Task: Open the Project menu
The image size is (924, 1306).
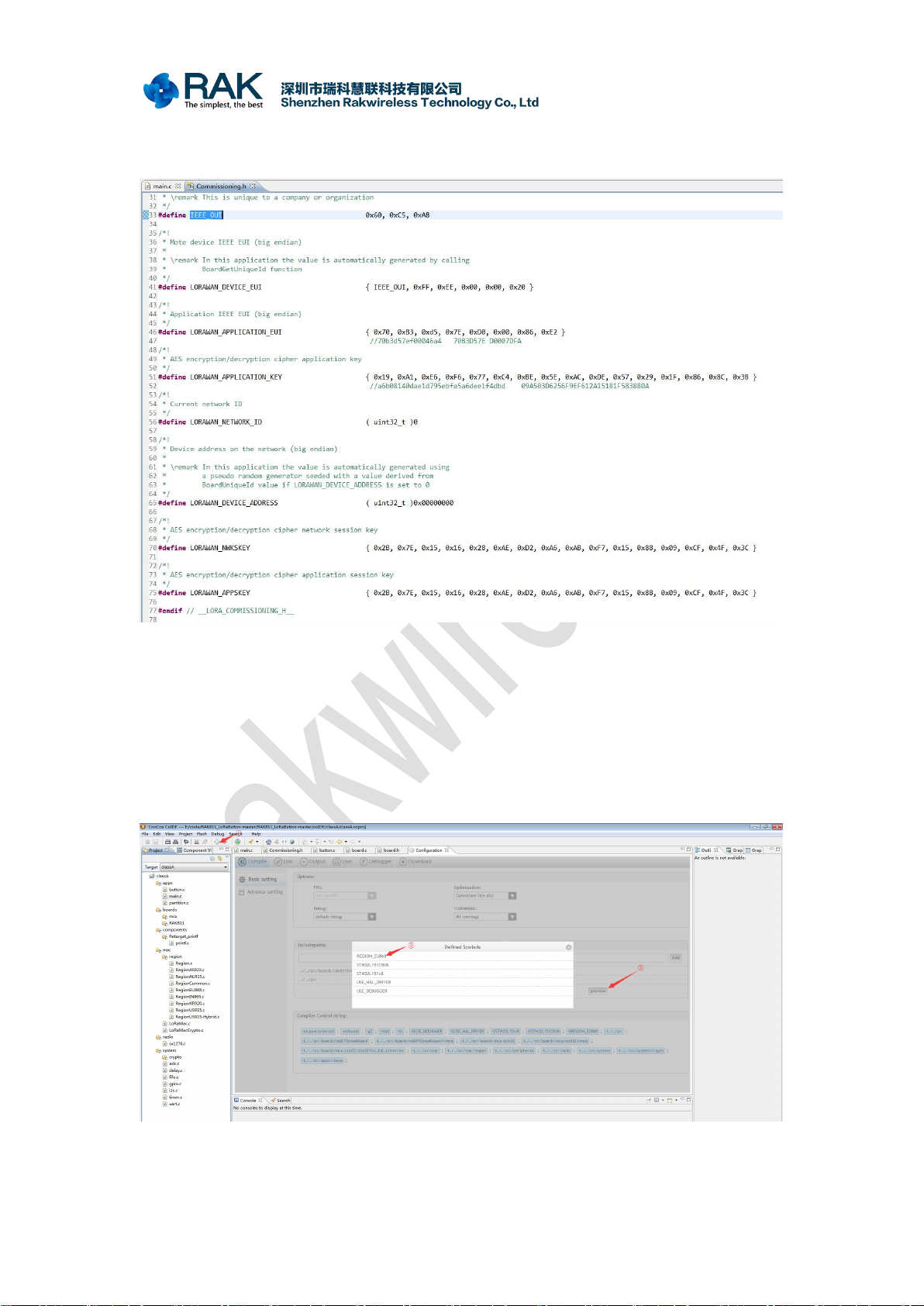Action: point(185,834)
